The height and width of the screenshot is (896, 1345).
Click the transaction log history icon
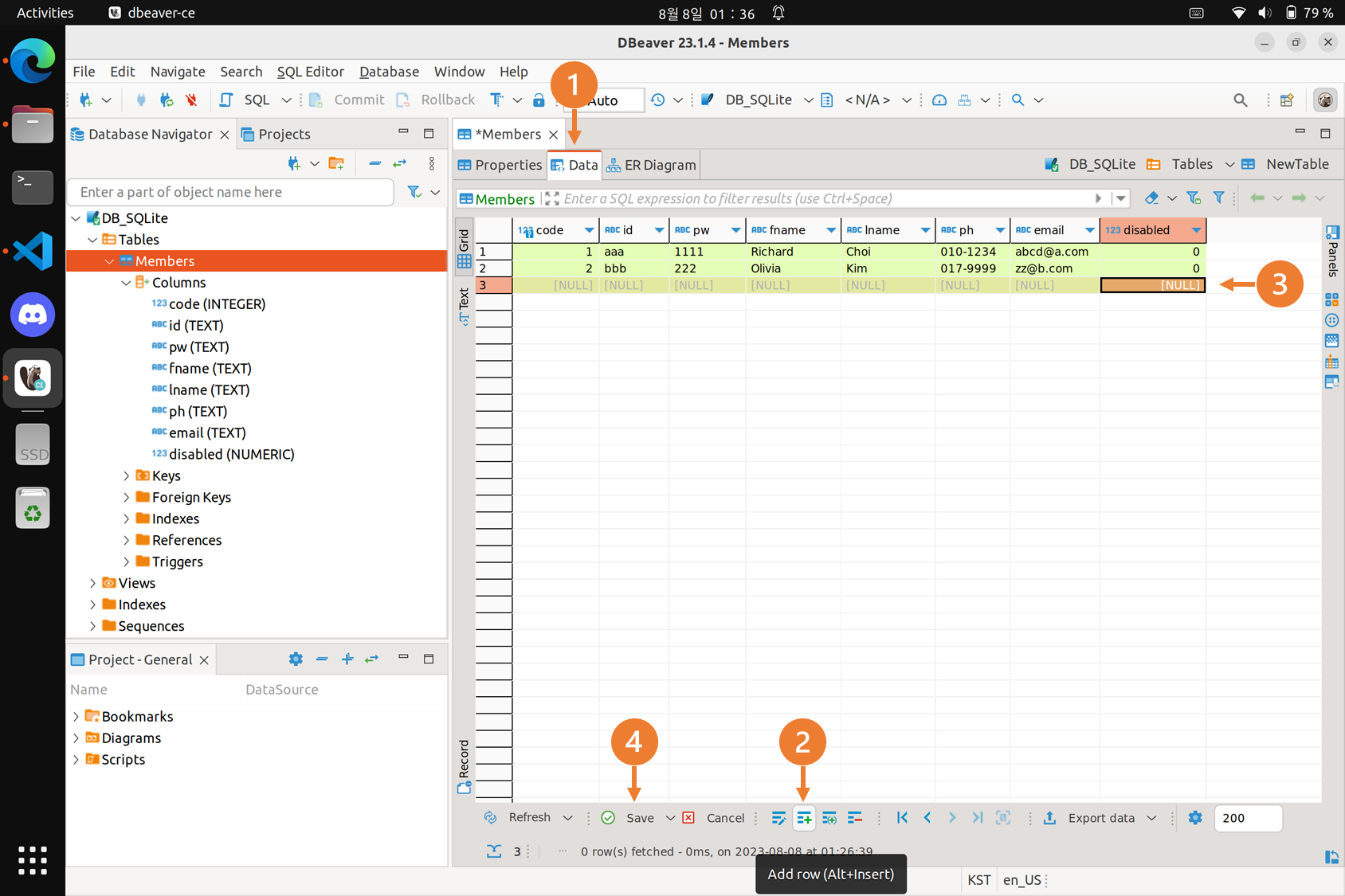pyautogui.click(x=657, y=100)
